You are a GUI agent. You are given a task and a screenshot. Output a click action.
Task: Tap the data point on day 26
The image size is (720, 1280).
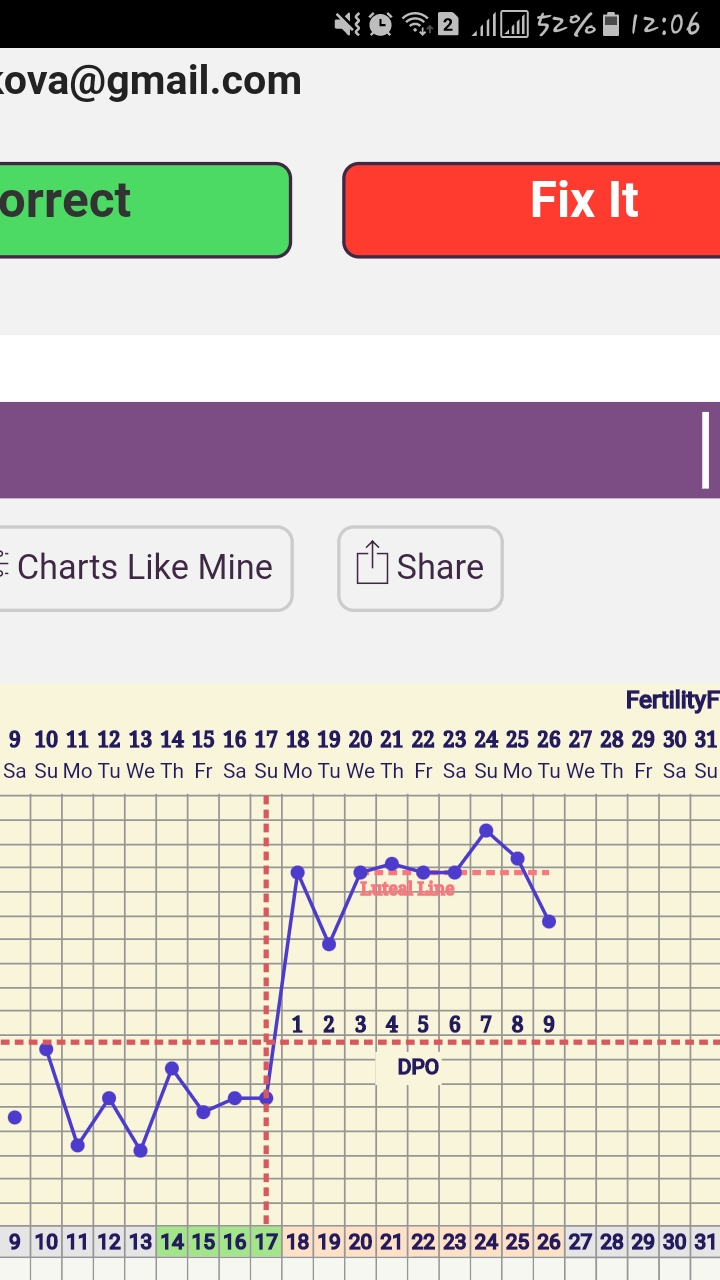549,921
